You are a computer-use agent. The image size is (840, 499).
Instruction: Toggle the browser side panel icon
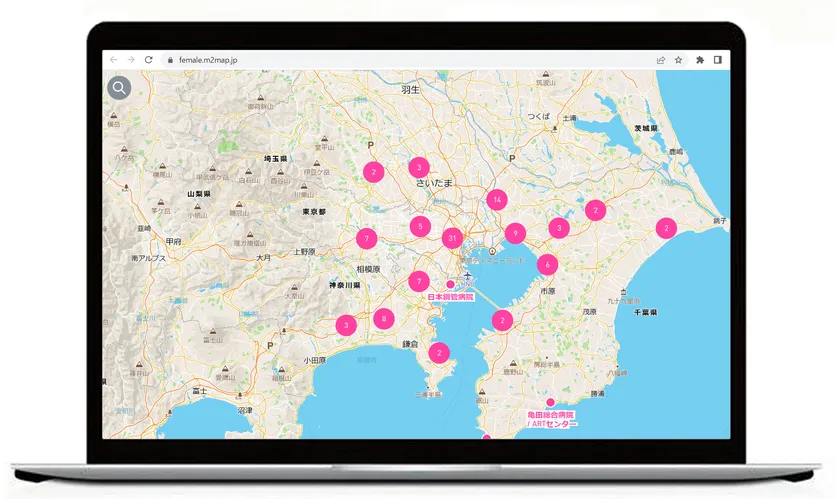point(717,60)
